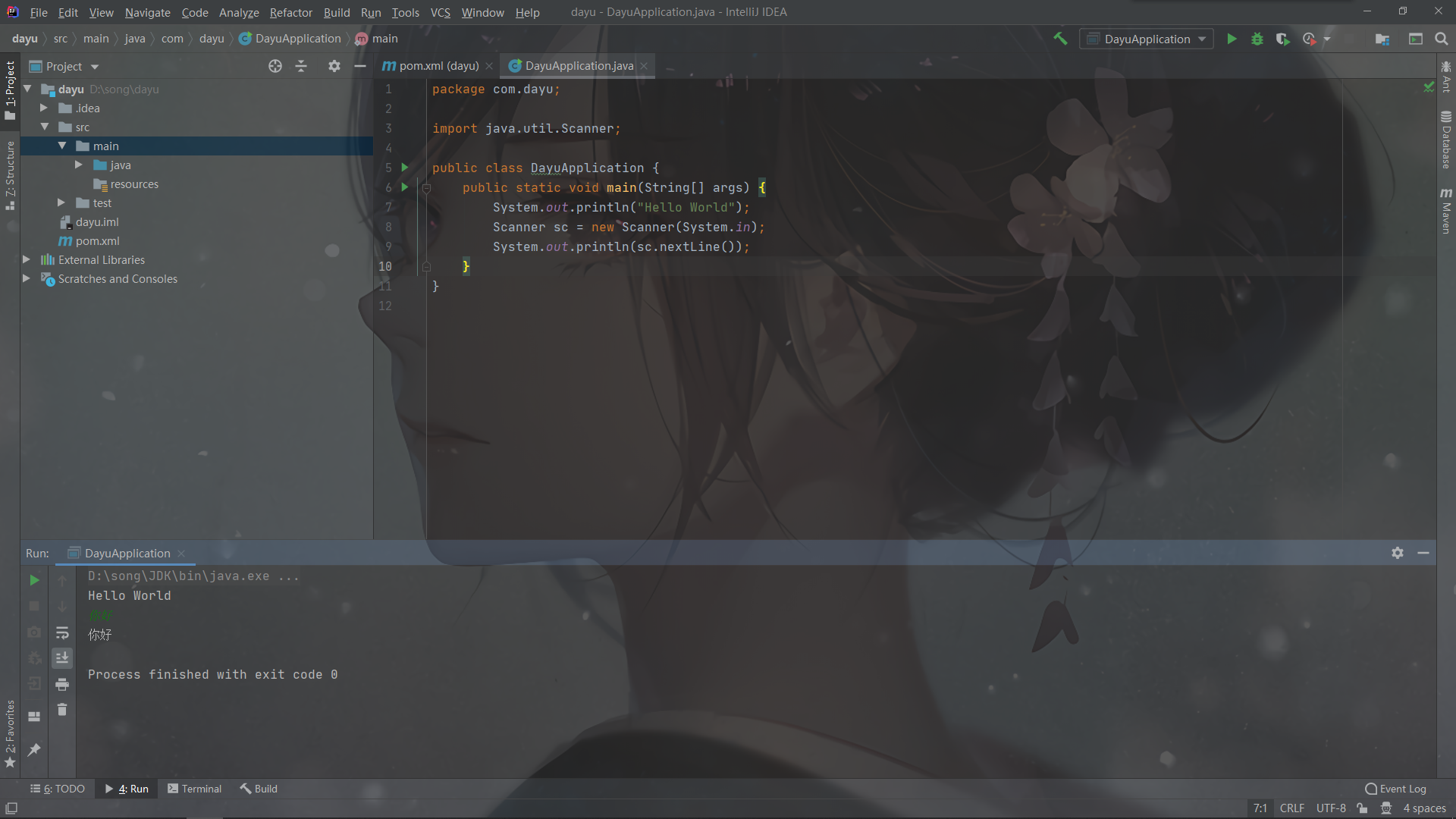Expand the java folder in tree
The width and height of the screenshot is (1456, 819).
click(x=79, y=165)
